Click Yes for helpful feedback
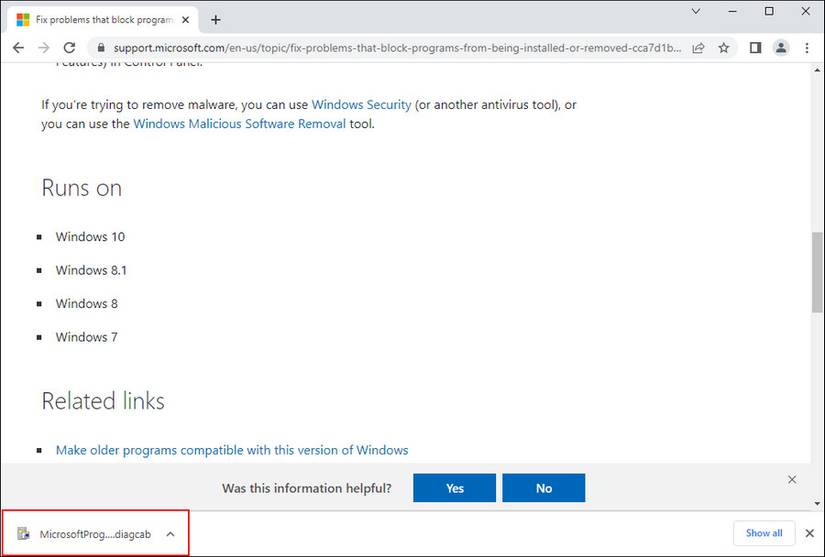Viewport: 825px width, 557px height. click(x=454, y=488)
